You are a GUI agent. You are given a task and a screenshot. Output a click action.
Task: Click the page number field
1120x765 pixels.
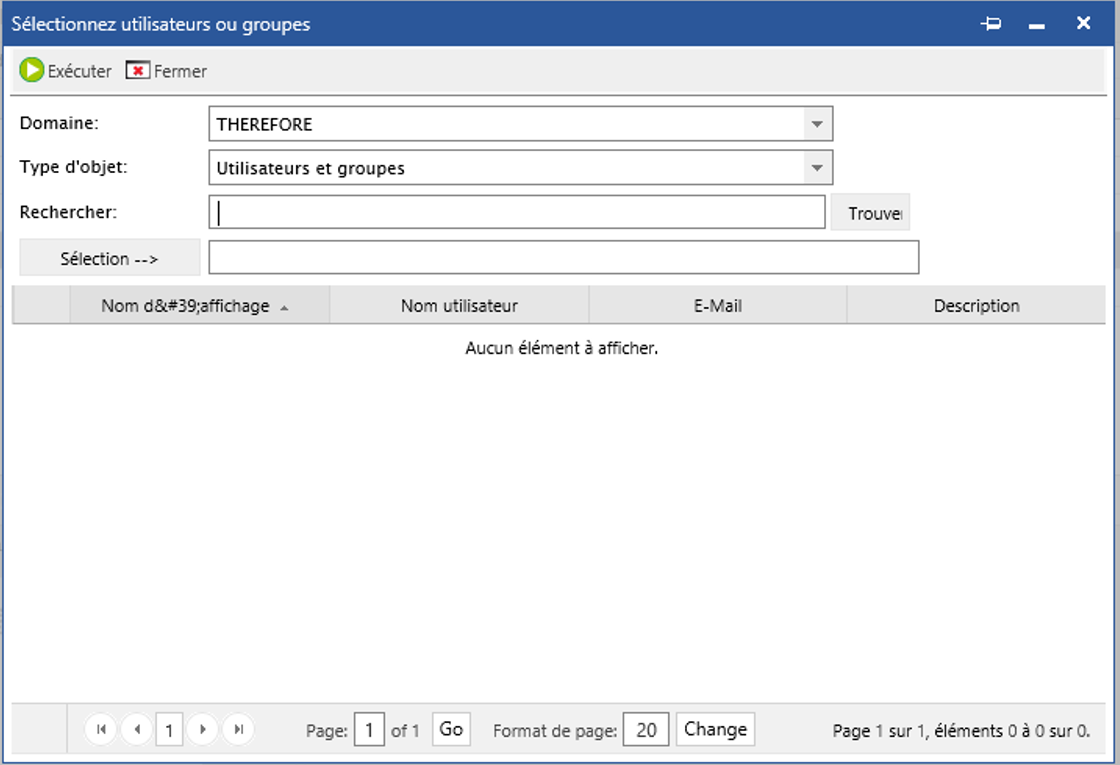click(370, 729)
